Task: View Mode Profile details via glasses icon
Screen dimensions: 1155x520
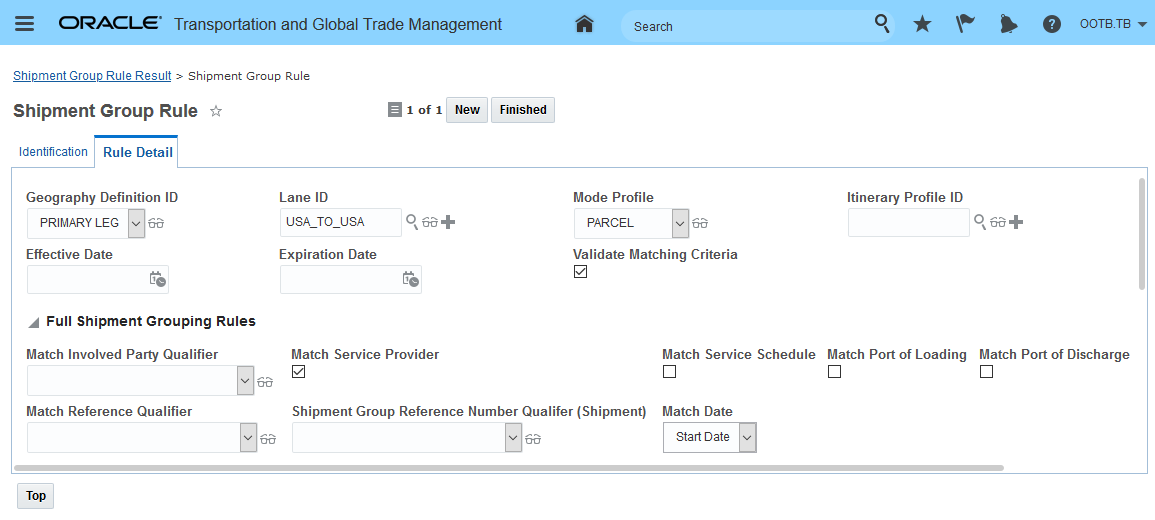Action: tap(700, 223)
